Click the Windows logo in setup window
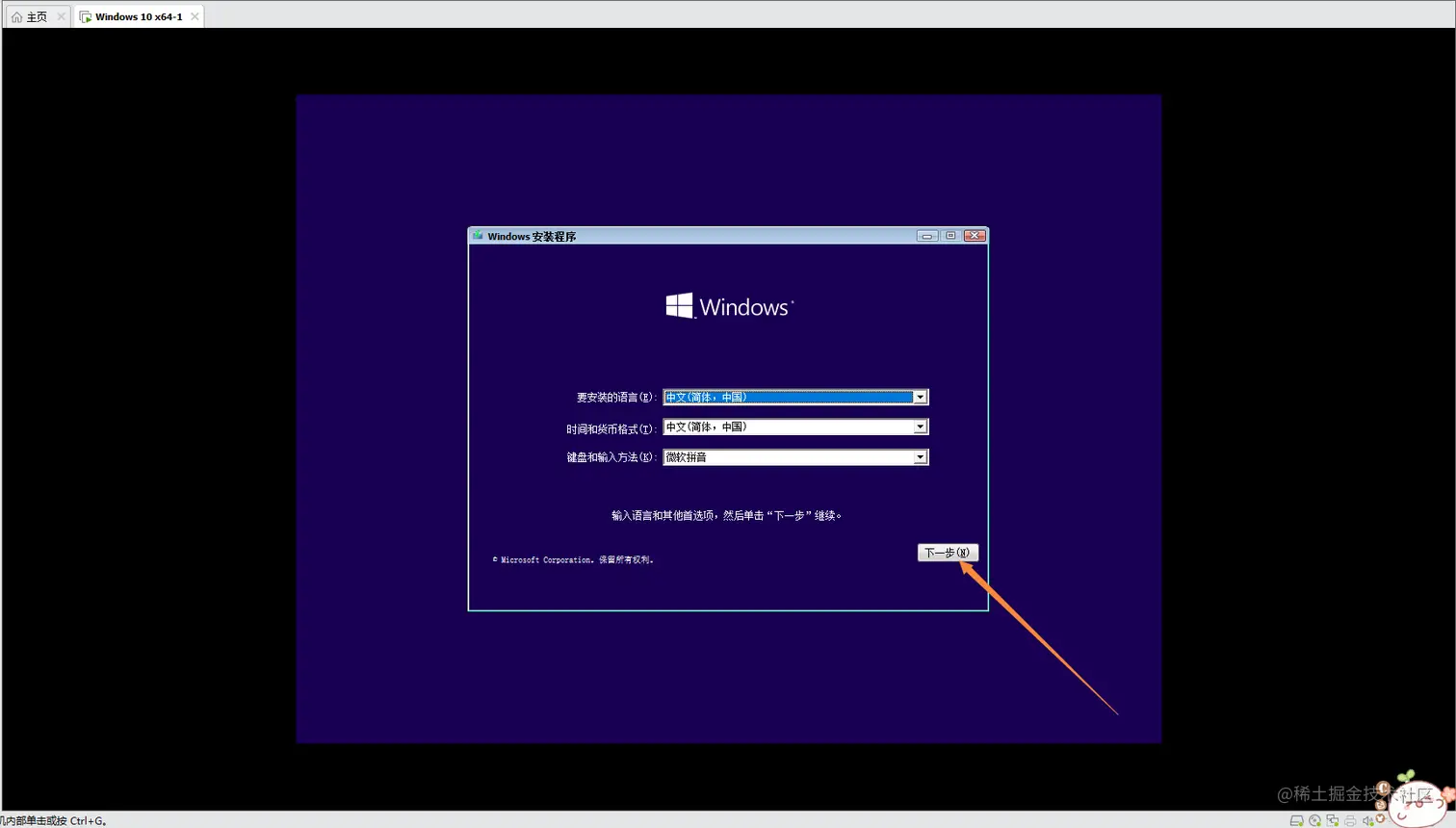1456x828 pixels. (729, 306)
